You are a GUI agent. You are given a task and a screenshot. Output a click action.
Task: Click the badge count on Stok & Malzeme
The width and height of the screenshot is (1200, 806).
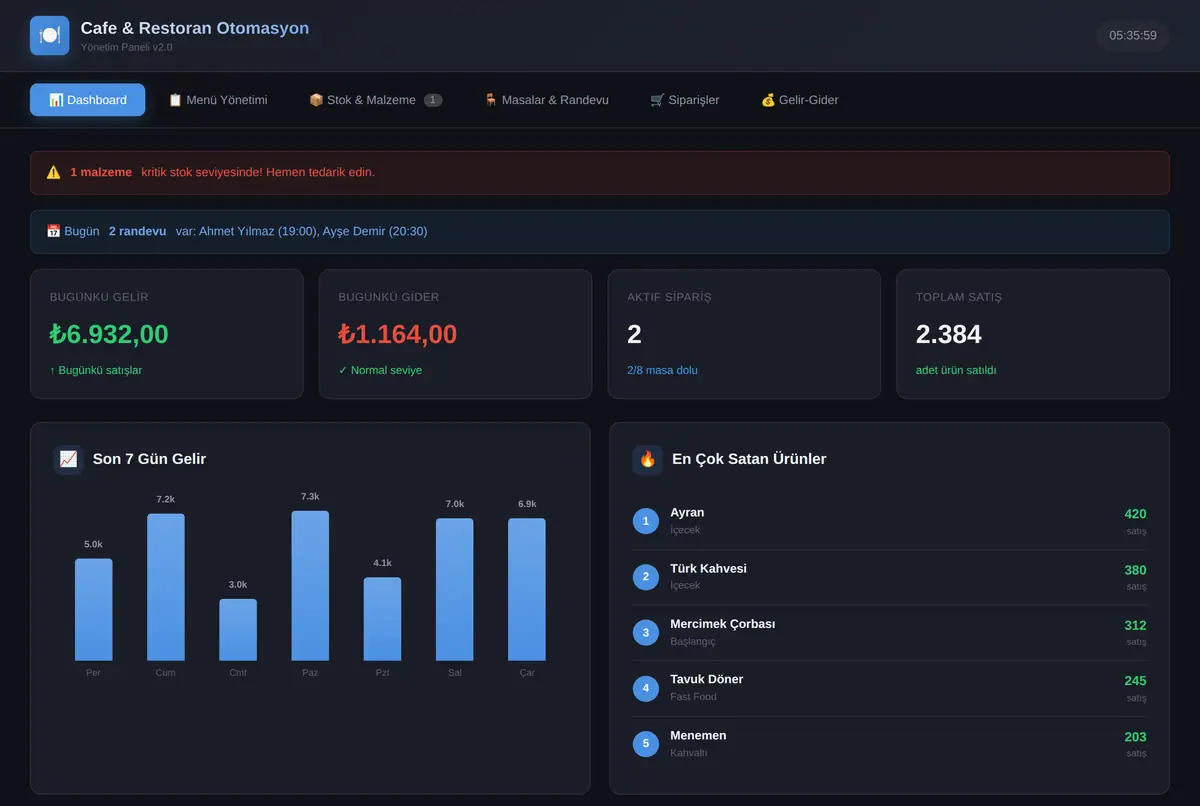click(x=433, y=100)
